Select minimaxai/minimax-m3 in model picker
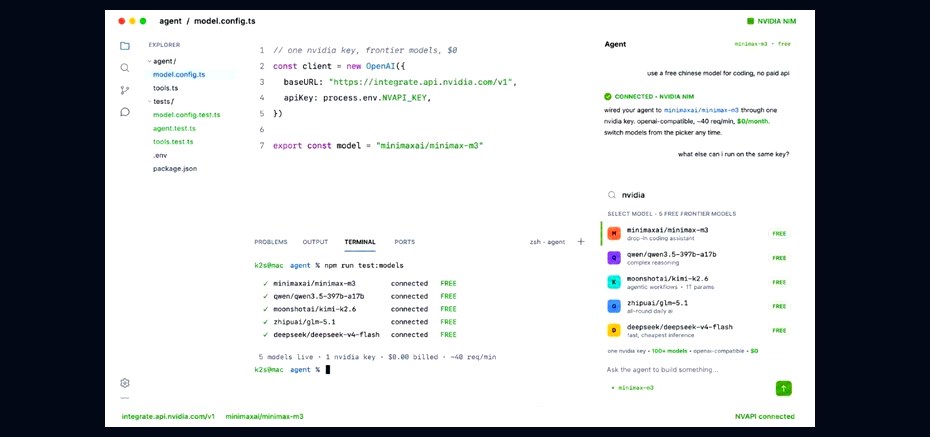The height and width of the screenshot is (437, 930). coord(697,234)
